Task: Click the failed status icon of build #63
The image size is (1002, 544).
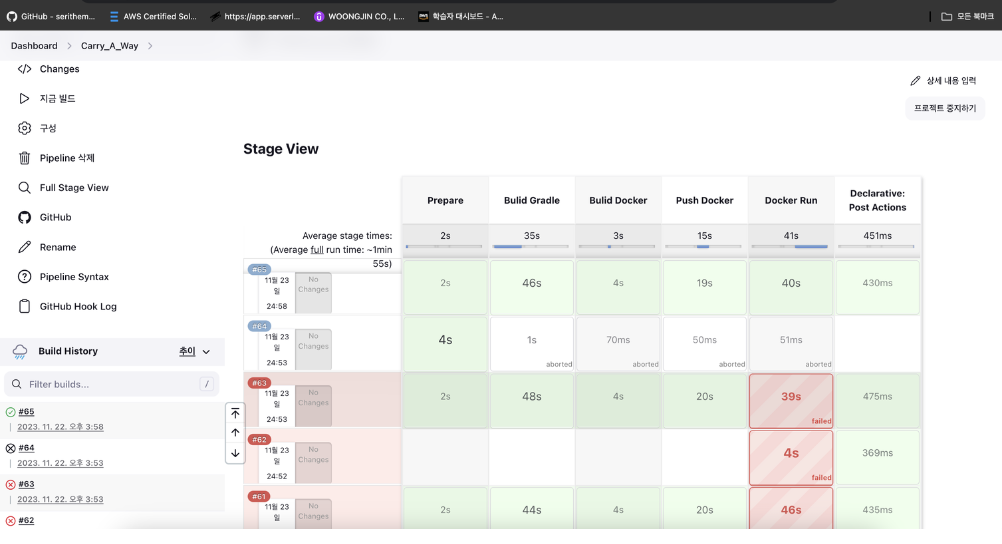Action: click(10, 485)
